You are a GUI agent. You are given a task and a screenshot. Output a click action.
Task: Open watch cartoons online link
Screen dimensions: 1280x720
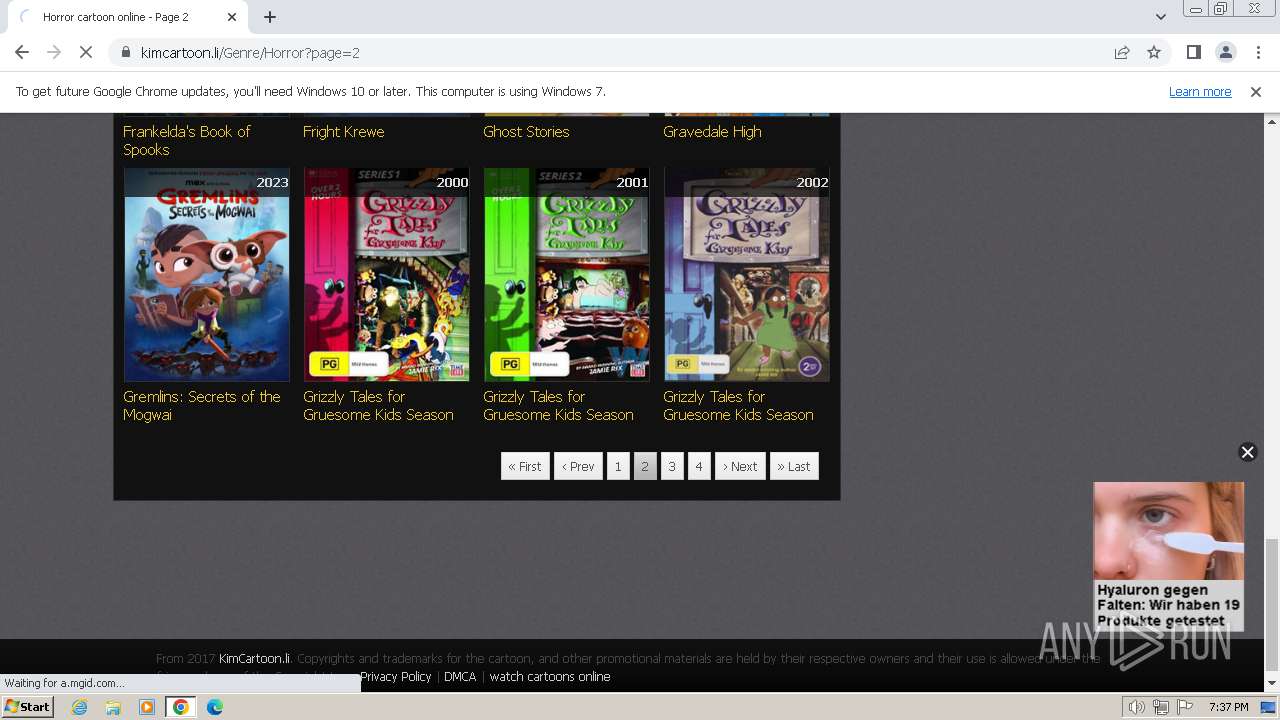pos(550,676)
